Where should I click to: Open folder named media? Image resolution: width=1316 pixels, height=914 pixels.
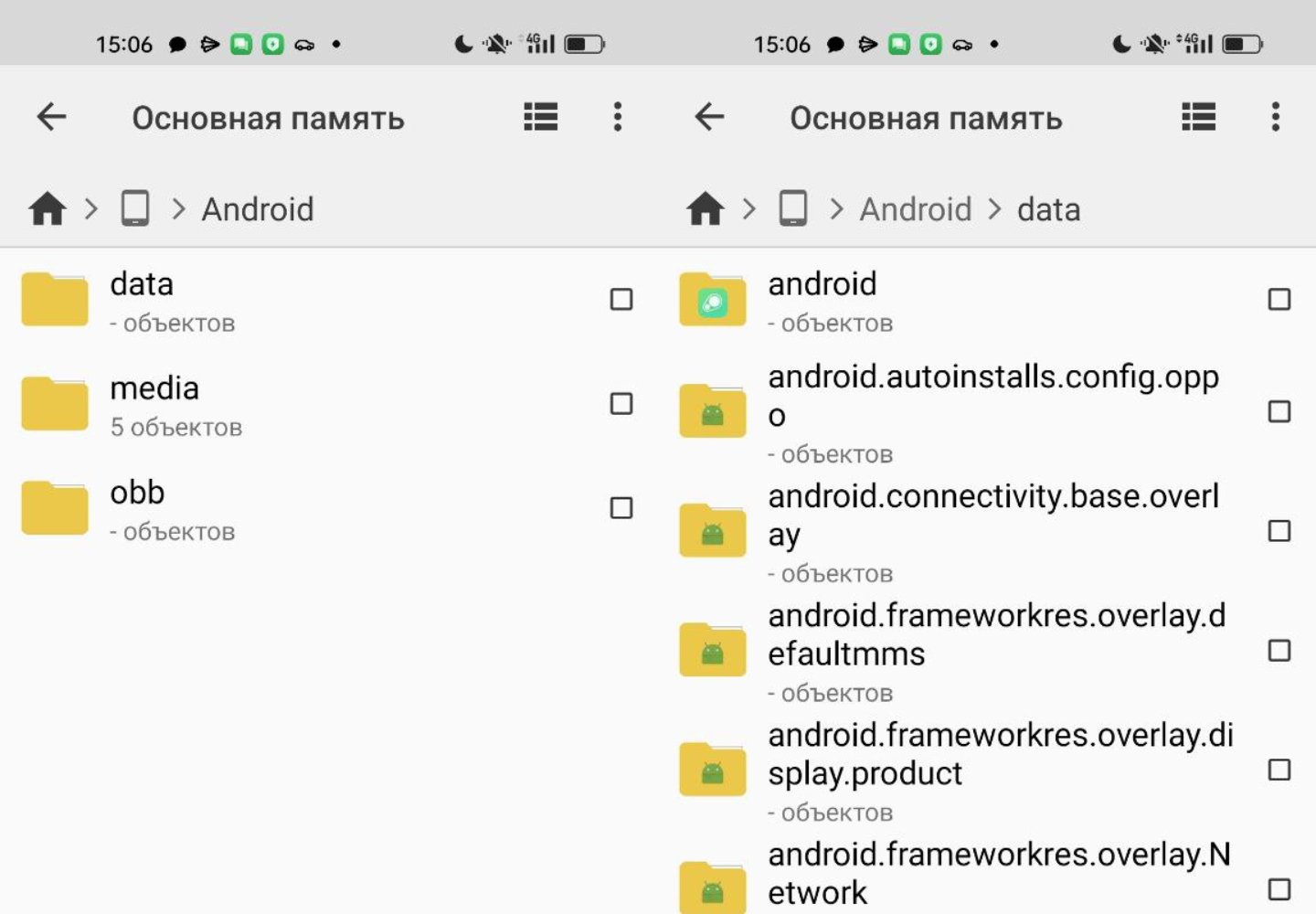click(154, 388)
